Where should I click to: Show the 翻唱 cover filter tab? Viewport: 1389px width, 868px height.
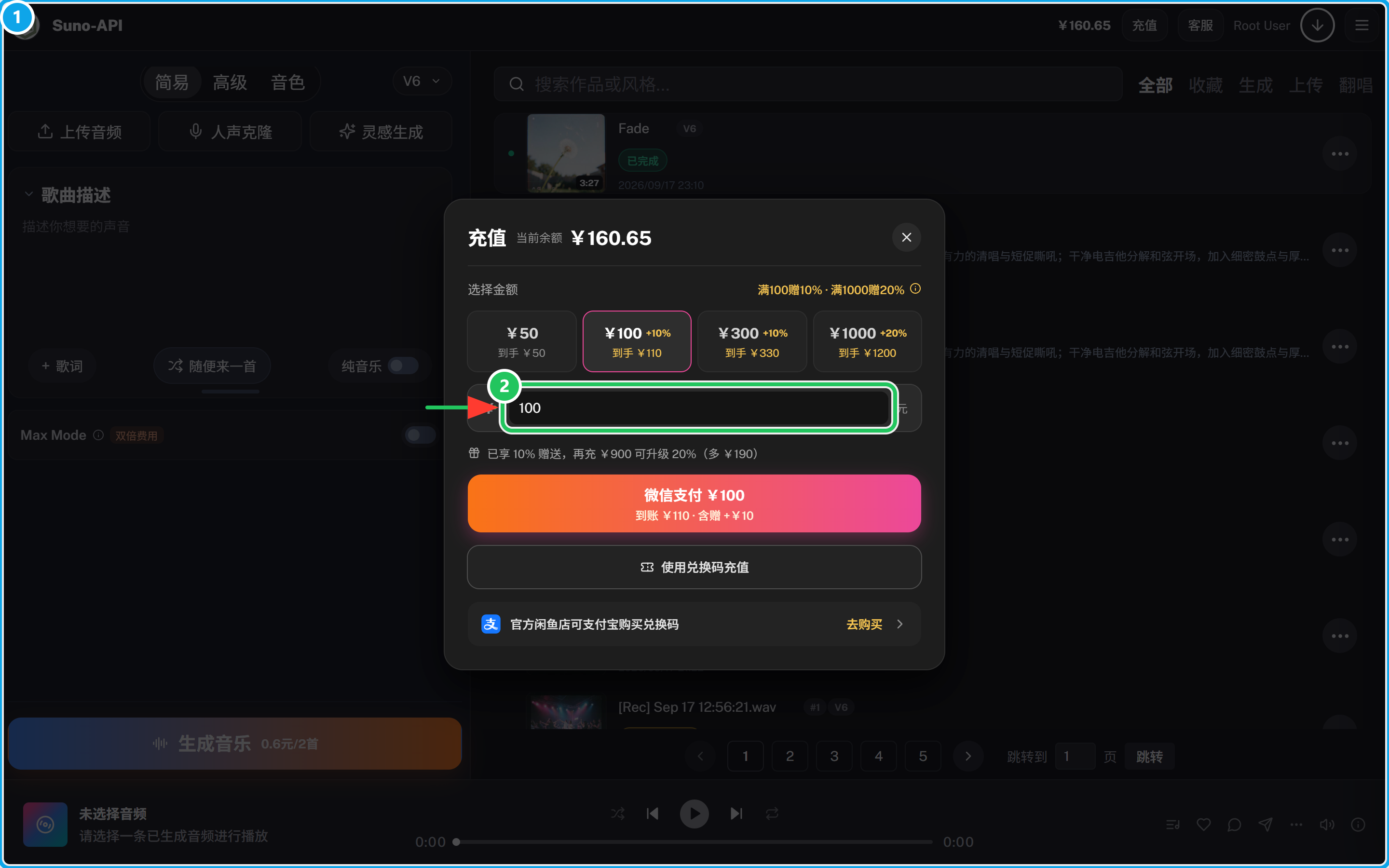click(1356, 85)
